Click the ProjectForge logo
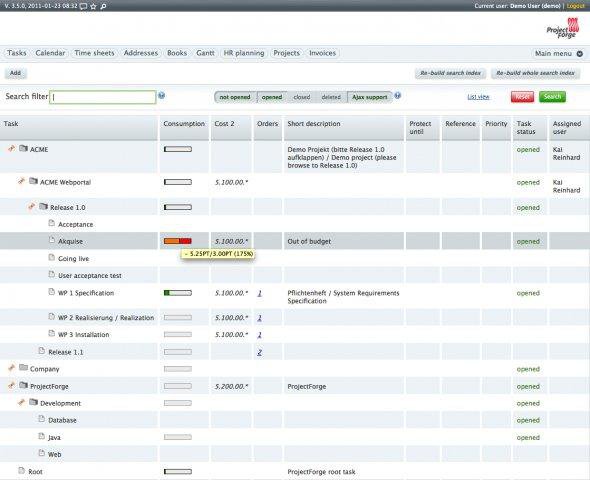 (x=563, y=28)
